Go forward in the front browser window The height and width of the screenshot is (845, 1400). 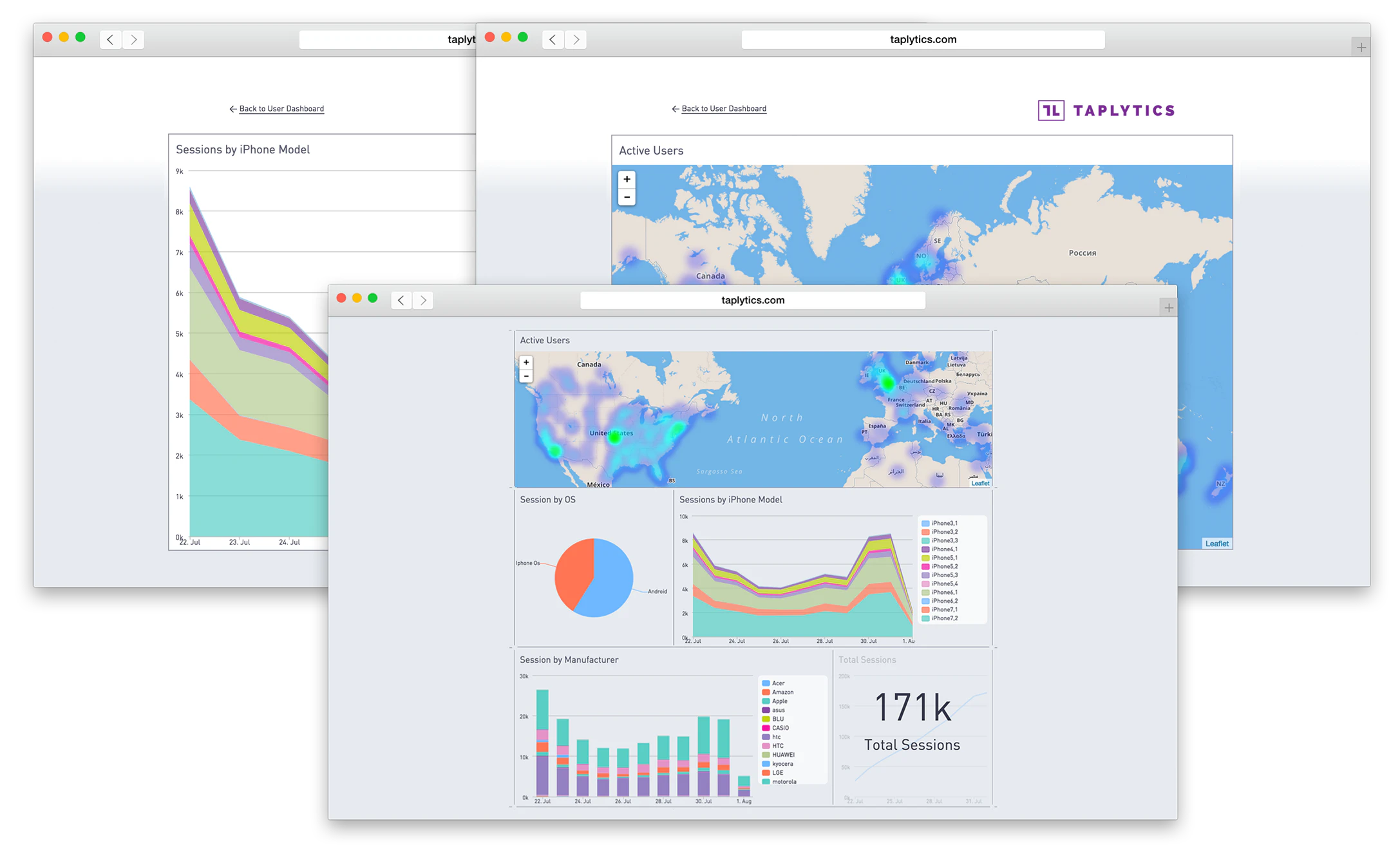423,300
